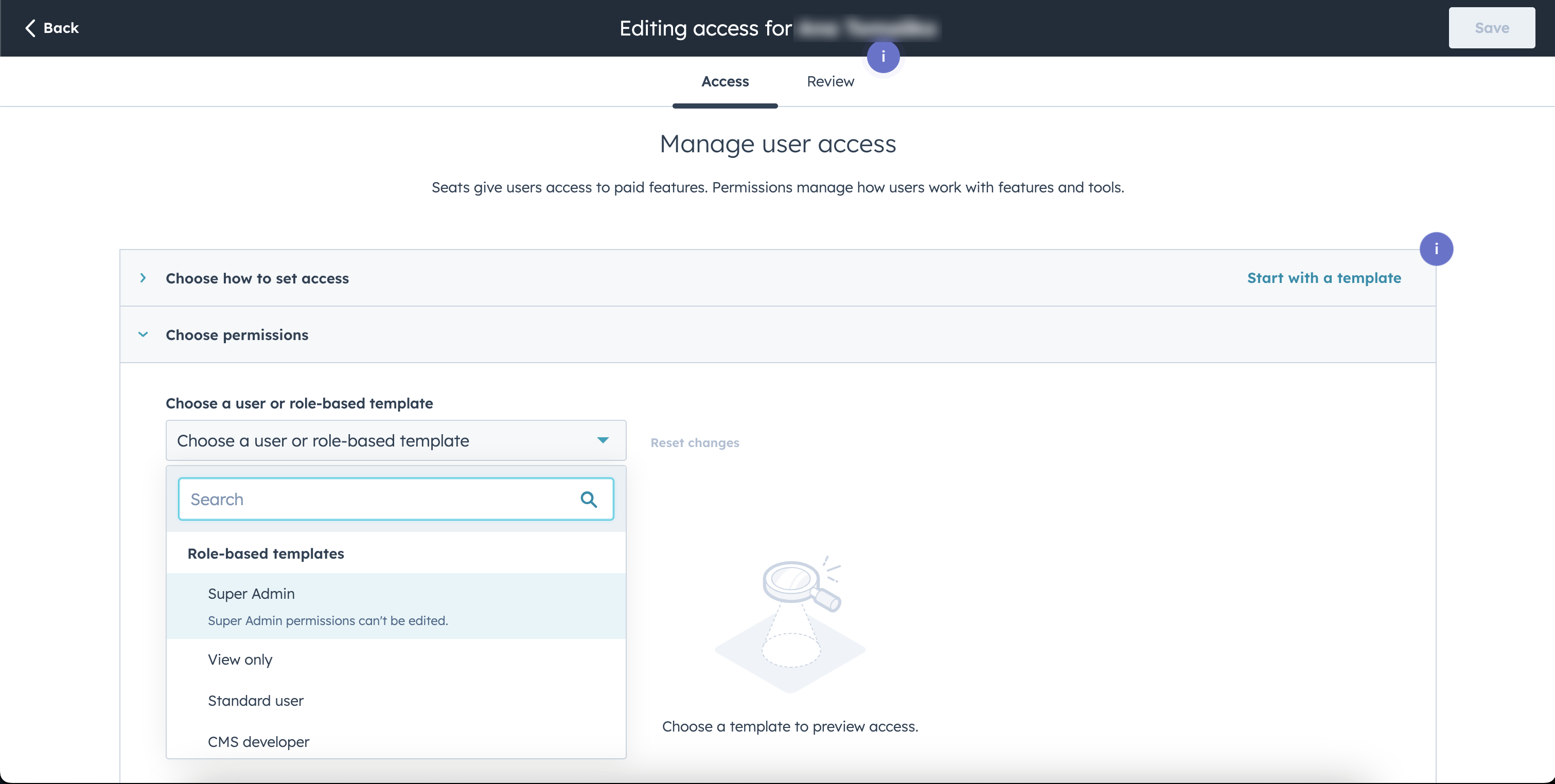Click Reset changes

[694, 442]
